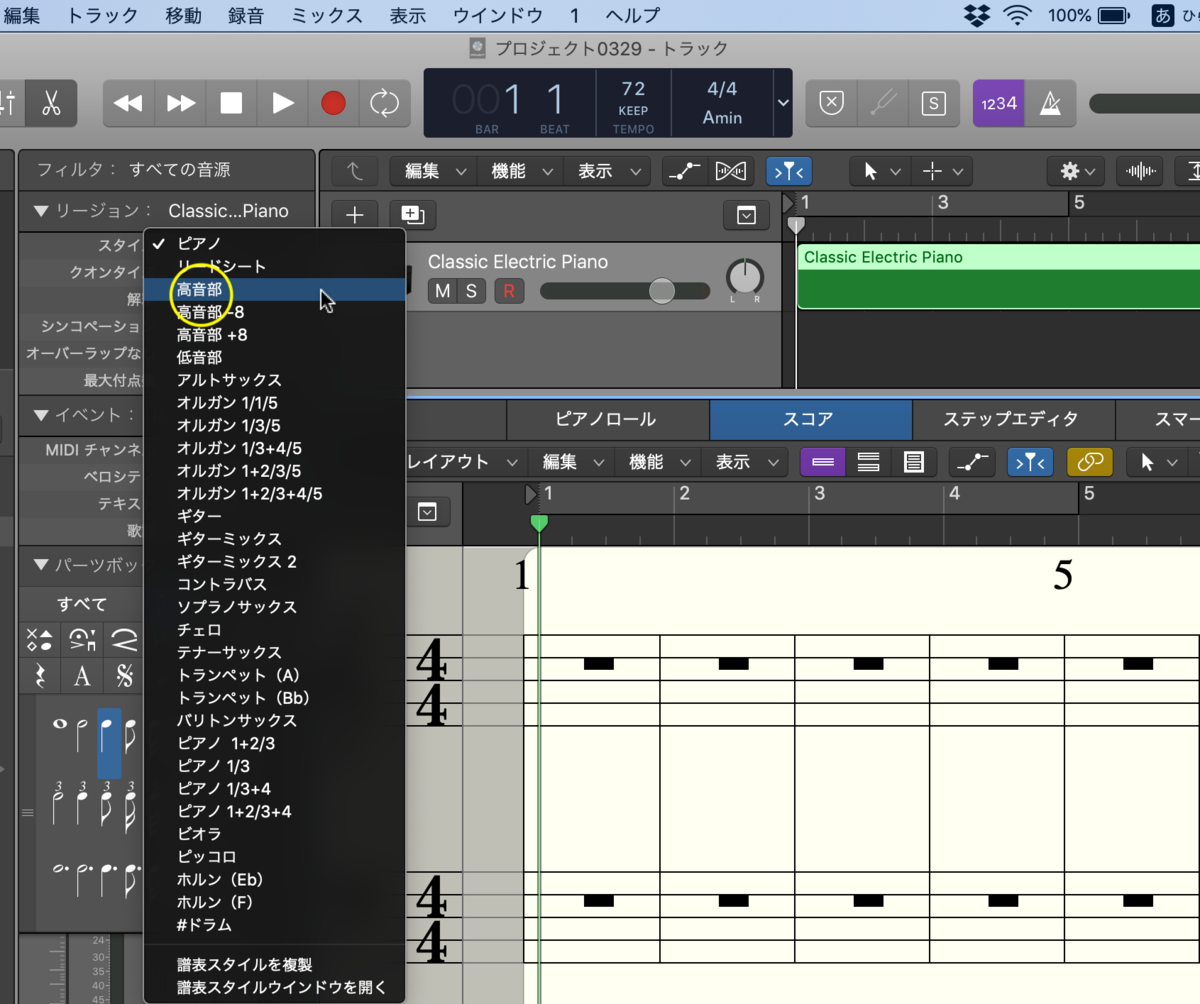The width and height of the screenshot is (1200, 1004).
Task: Click the yellow link chain icon in Score editor
Action: click(x=1089, y=462)
